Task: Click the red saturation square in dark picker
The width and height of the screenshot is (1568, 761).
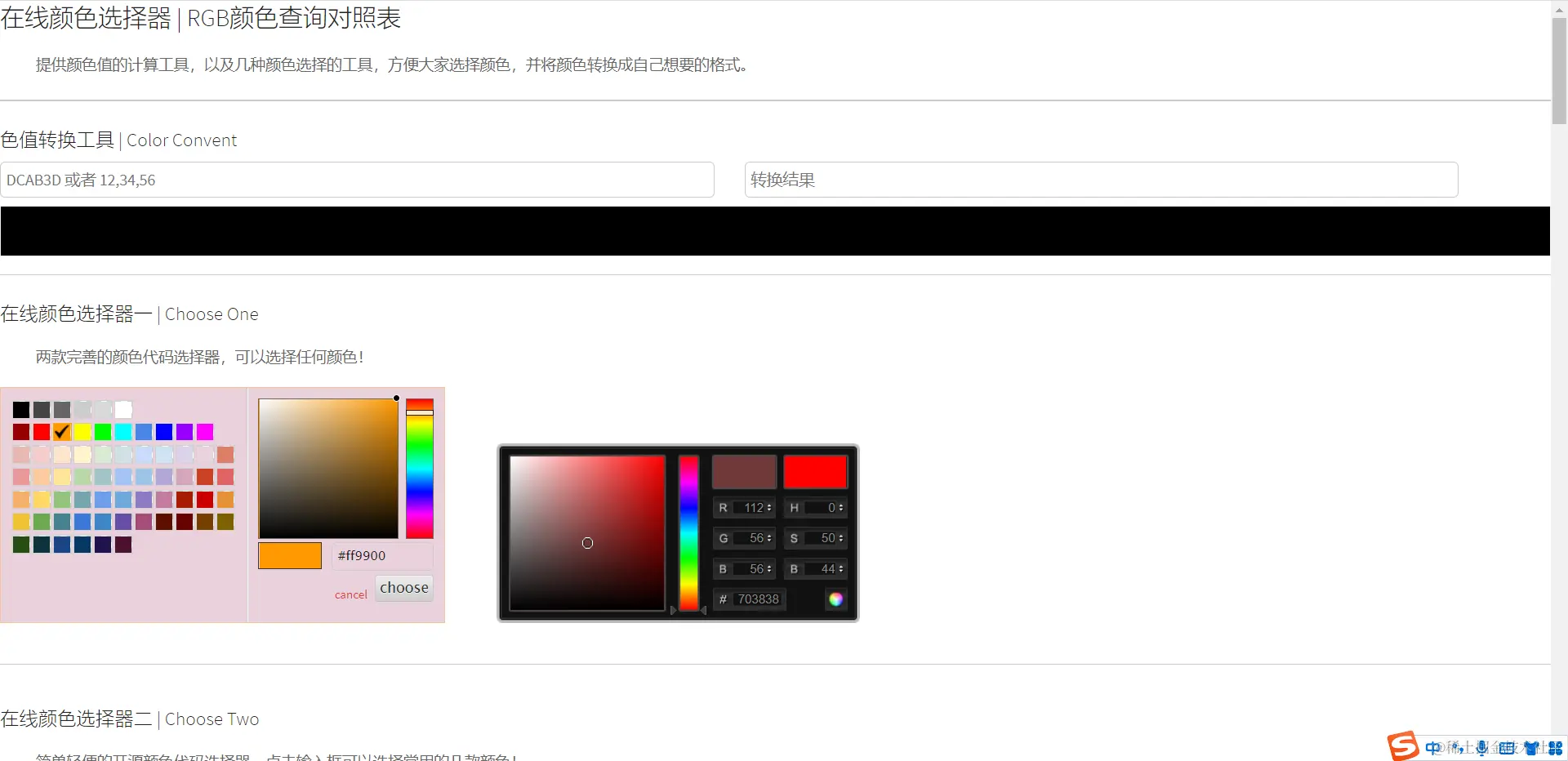Action: (x=587, y=533)
